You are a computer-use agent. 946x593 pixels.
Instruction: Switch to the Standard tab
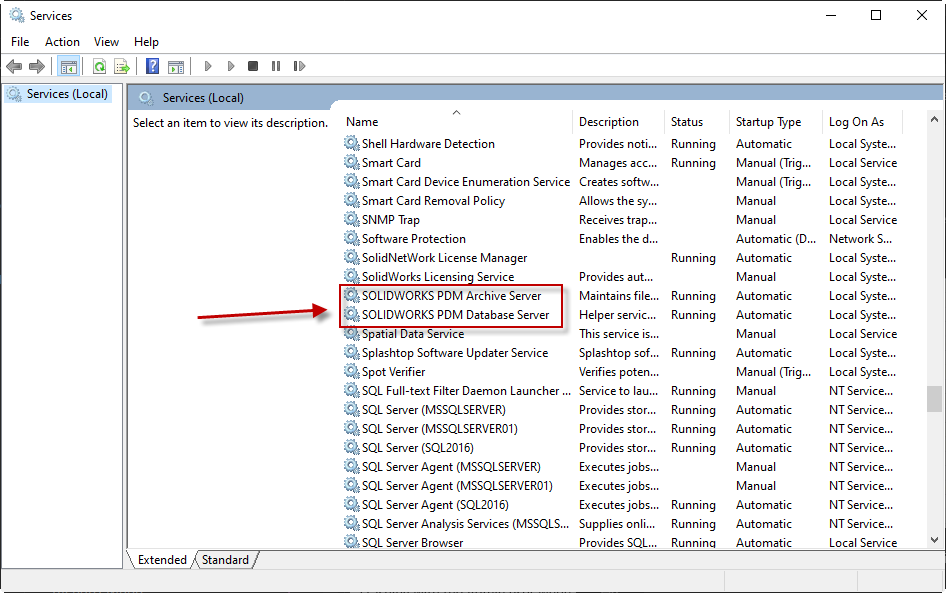tap(225, 560)
